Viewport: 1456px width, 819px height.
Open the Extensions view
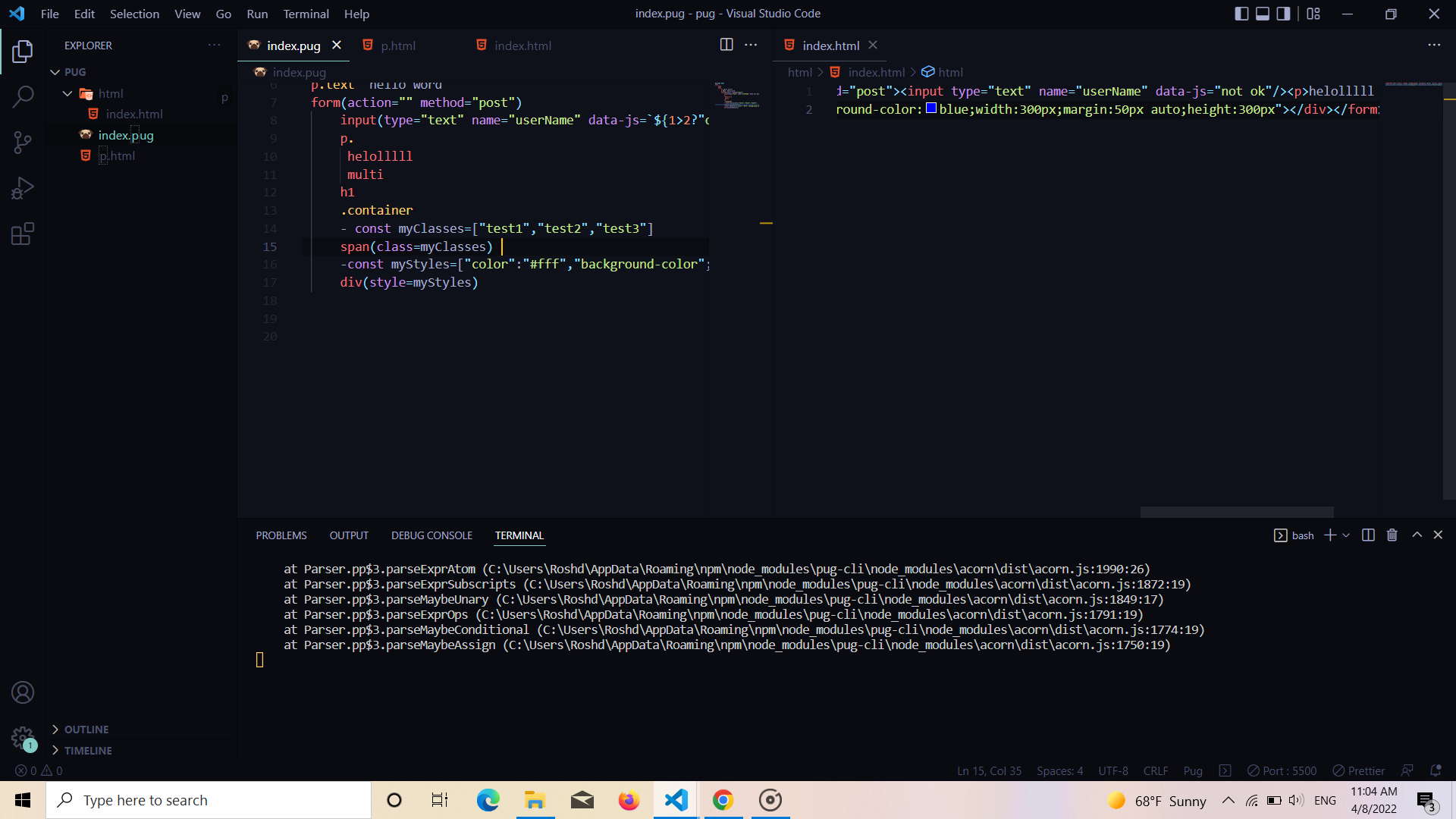pyautogui.click(x=23, y=234)
